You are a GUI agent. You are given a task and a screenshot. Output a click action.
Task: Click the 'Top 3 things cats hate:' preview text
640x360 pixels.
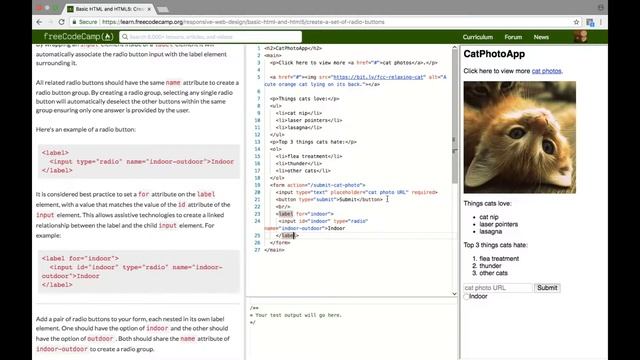[x=496, y=245]
